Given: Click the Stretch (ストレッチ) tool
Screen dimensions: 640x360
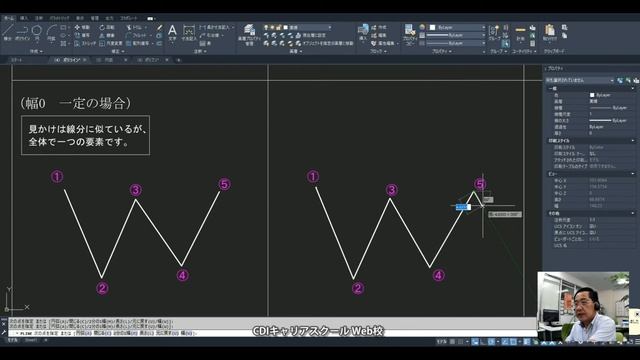Looking at the screenshot, I should pyautogui.click(x=85, y=43).
